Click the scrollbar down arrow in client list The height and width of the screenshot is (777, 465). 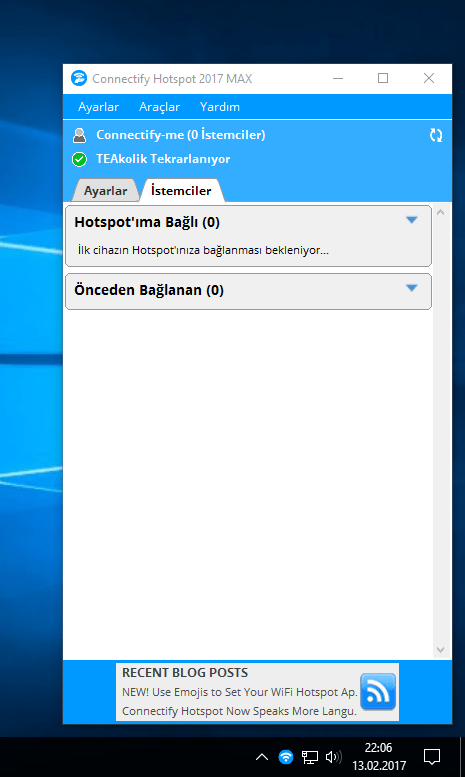[440, 650]
